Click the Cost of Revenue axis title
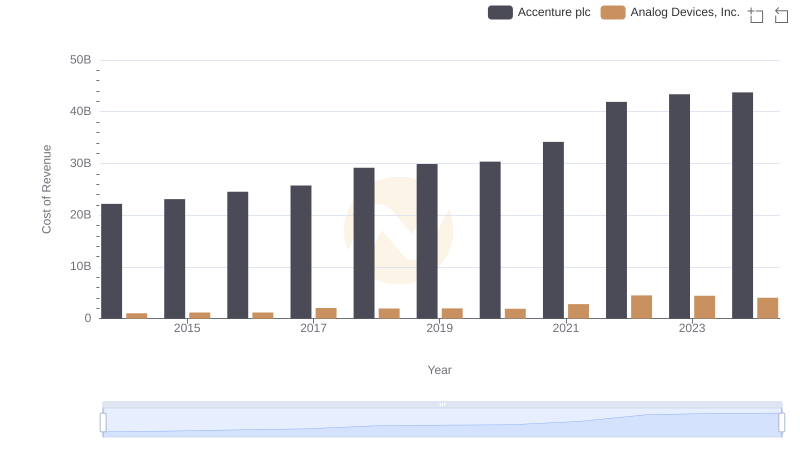This screenshot has height=461, width=800. [x=46, y=189]
